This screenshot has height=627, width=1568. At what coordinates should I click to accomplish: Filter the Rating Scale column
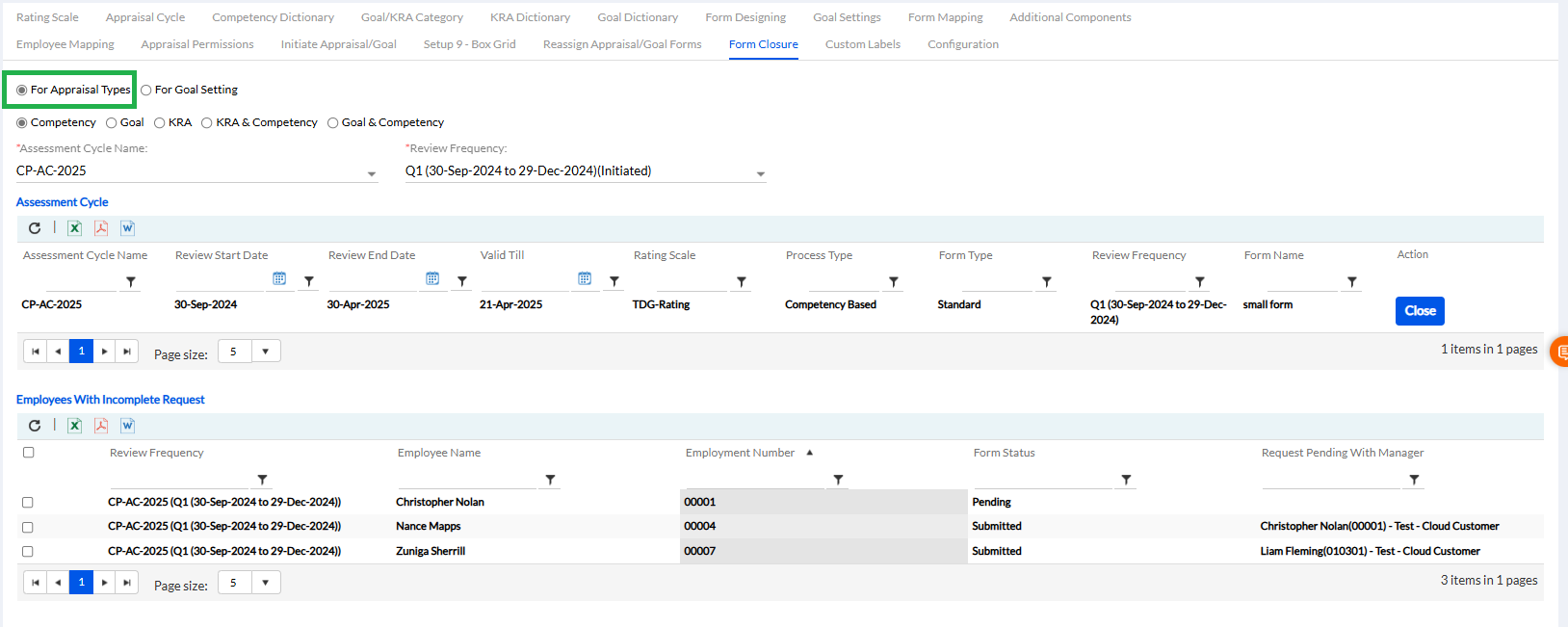[x=742, y=282]
